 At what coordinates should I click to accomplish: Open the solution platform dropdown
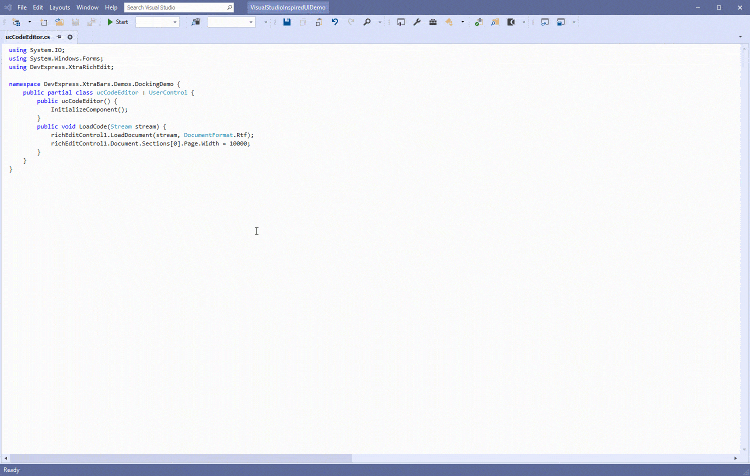pos(231,21)
